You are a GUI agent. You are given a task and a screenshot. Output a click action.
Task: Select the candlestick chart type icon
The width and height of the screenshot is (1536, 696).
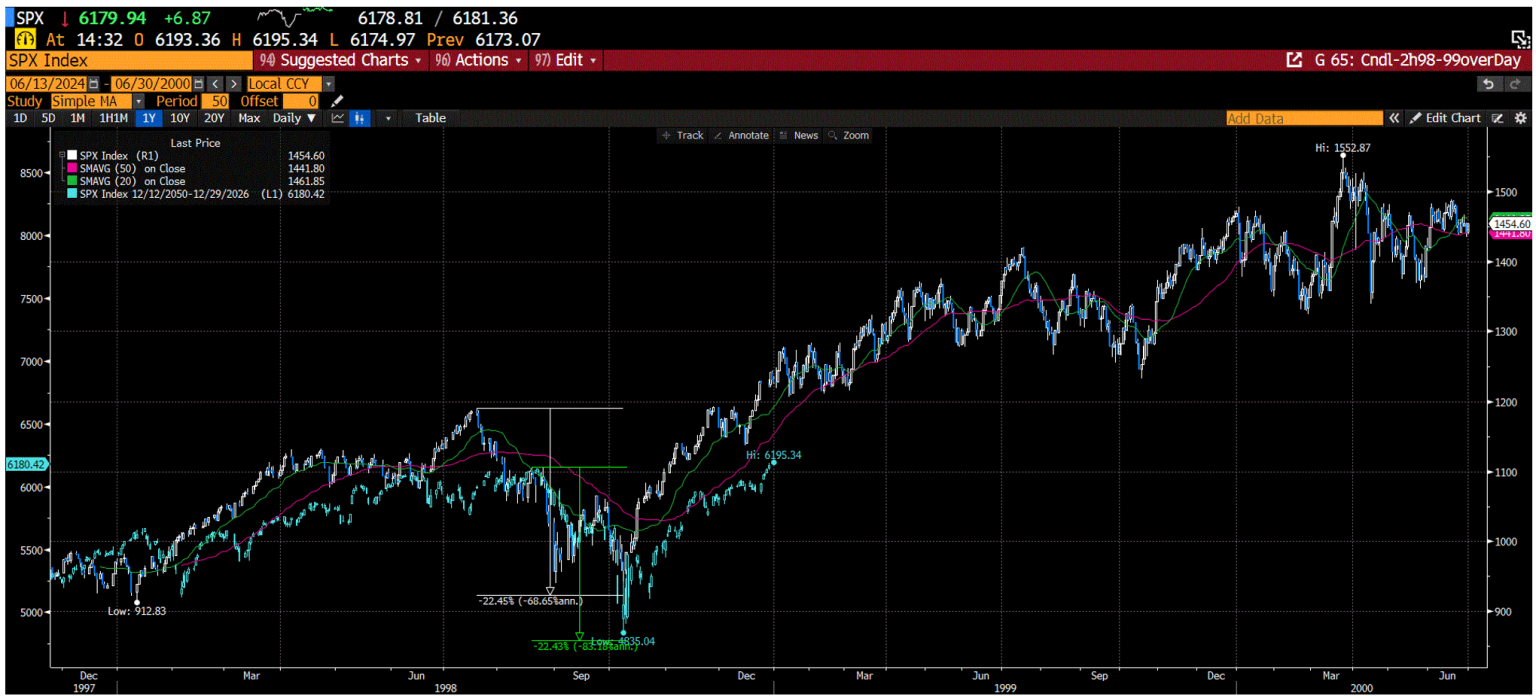coord(359,118)
